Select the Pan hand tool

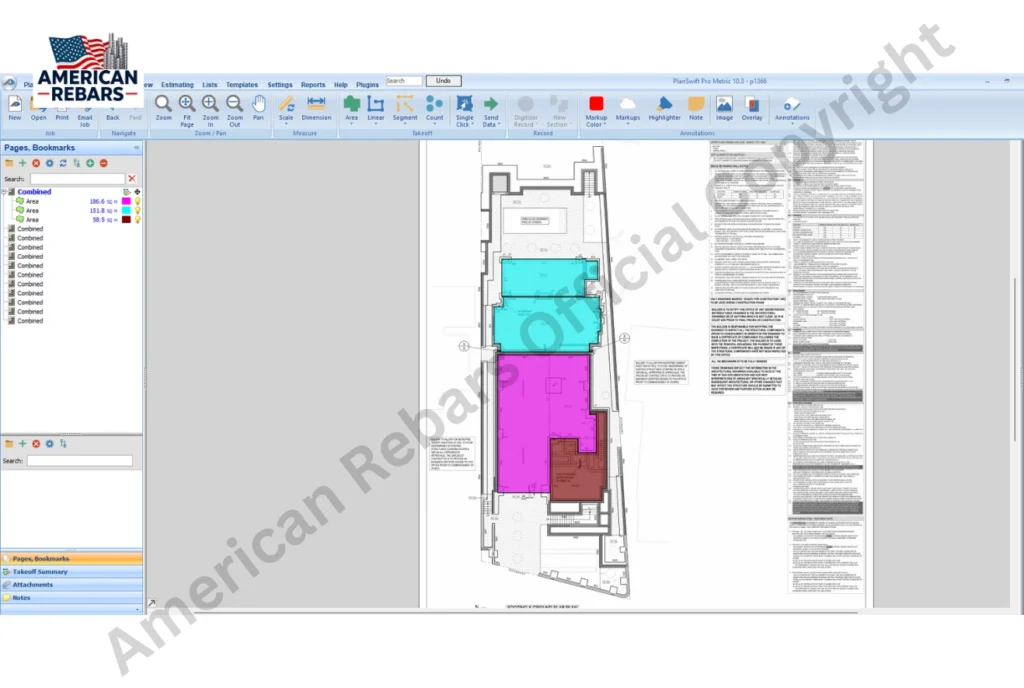(x=258, y=105)
